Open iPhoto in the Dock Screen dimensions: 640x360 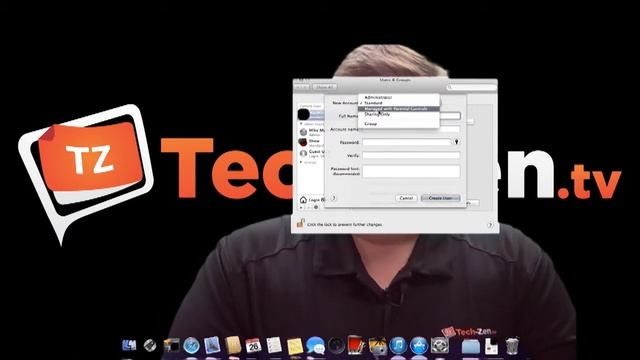click(x=378, y=345)
